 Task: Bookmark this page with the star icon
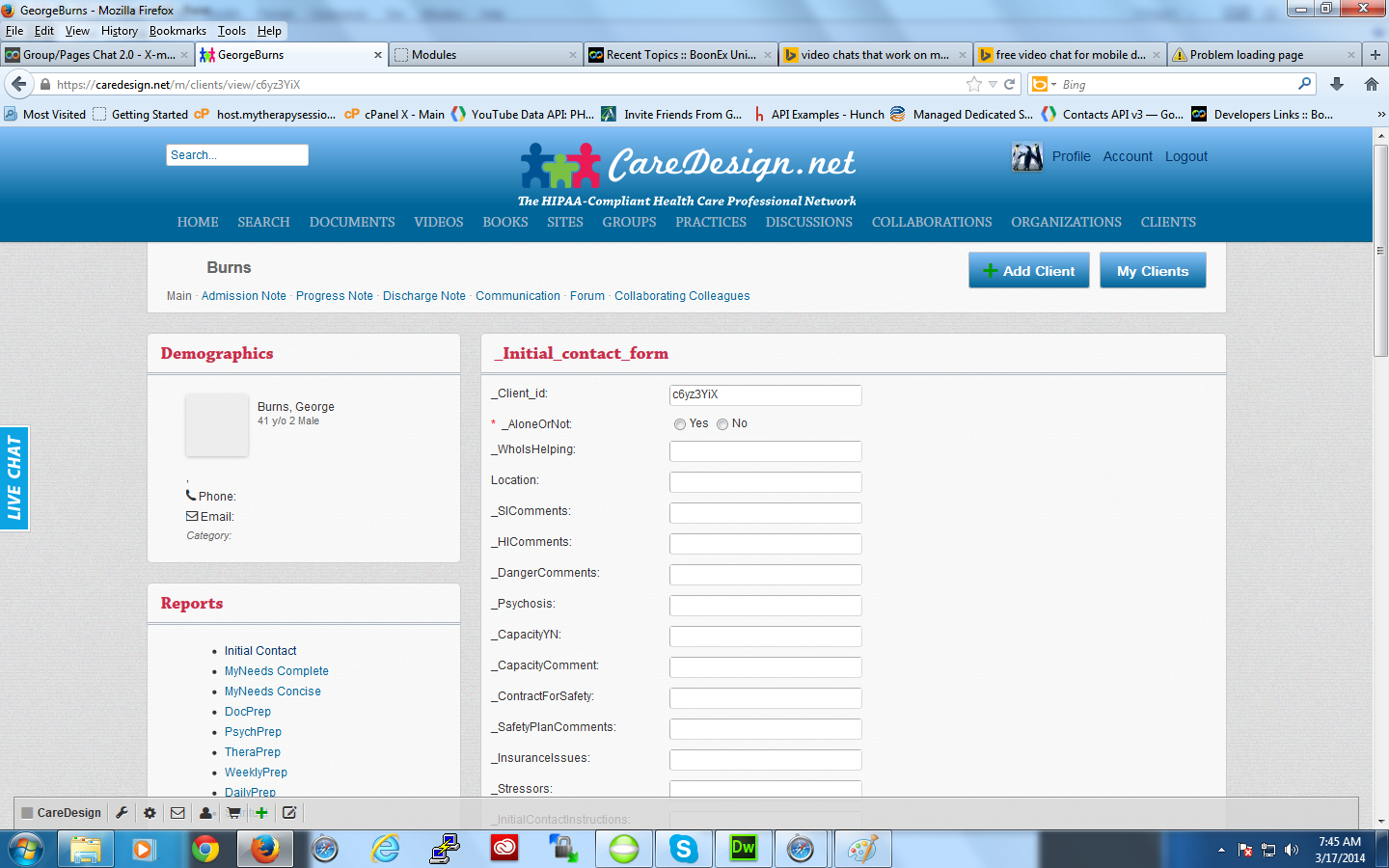[974, 85]
